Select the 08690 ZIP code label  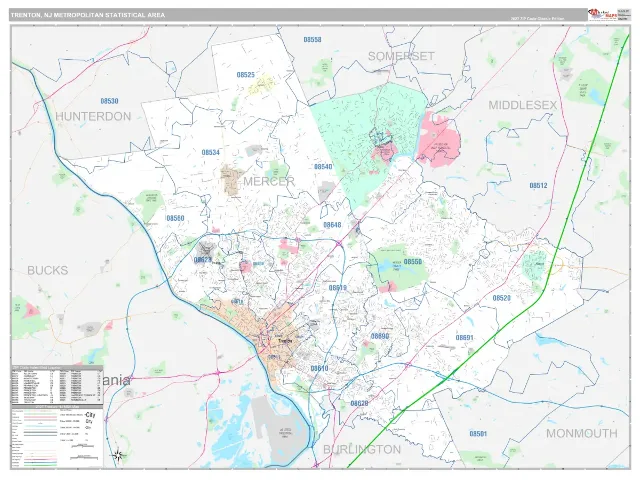pos(380,336)
